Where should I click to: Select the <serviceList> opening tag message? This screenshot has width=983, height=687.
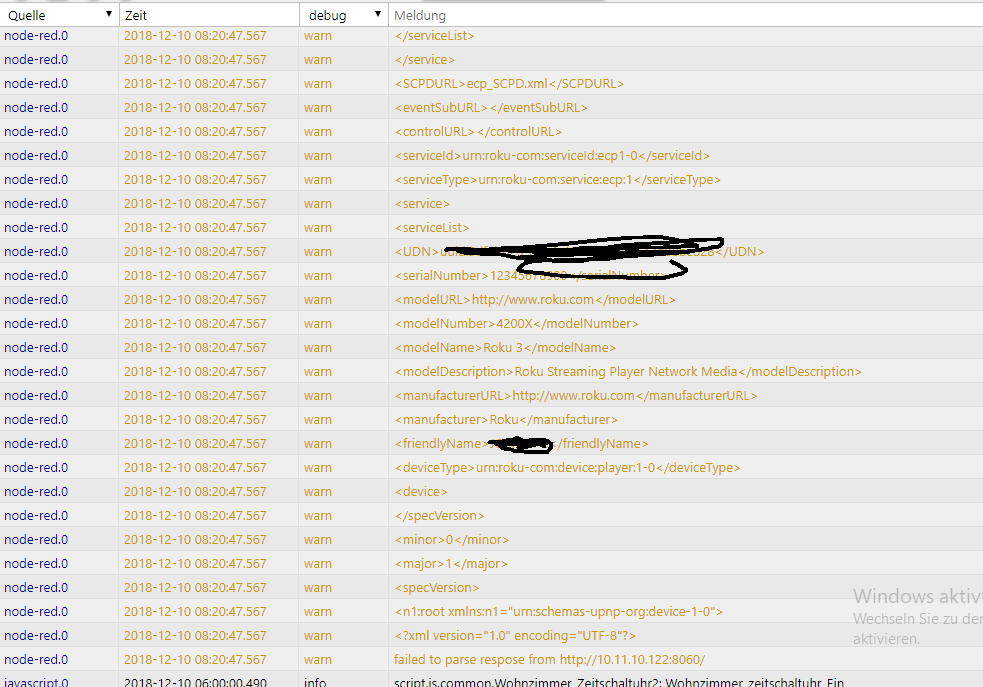point(431,228)
